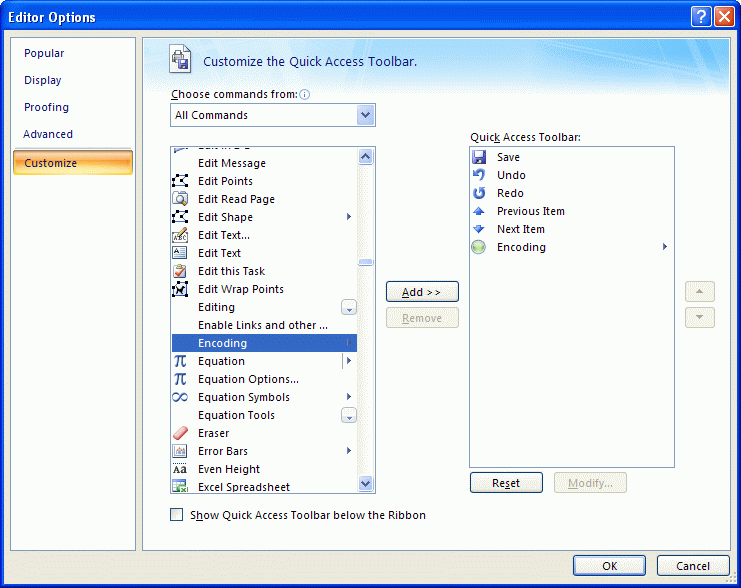741x588 pixels.
Task: Click the Next Item down-arrow icon
Action: 479,229
